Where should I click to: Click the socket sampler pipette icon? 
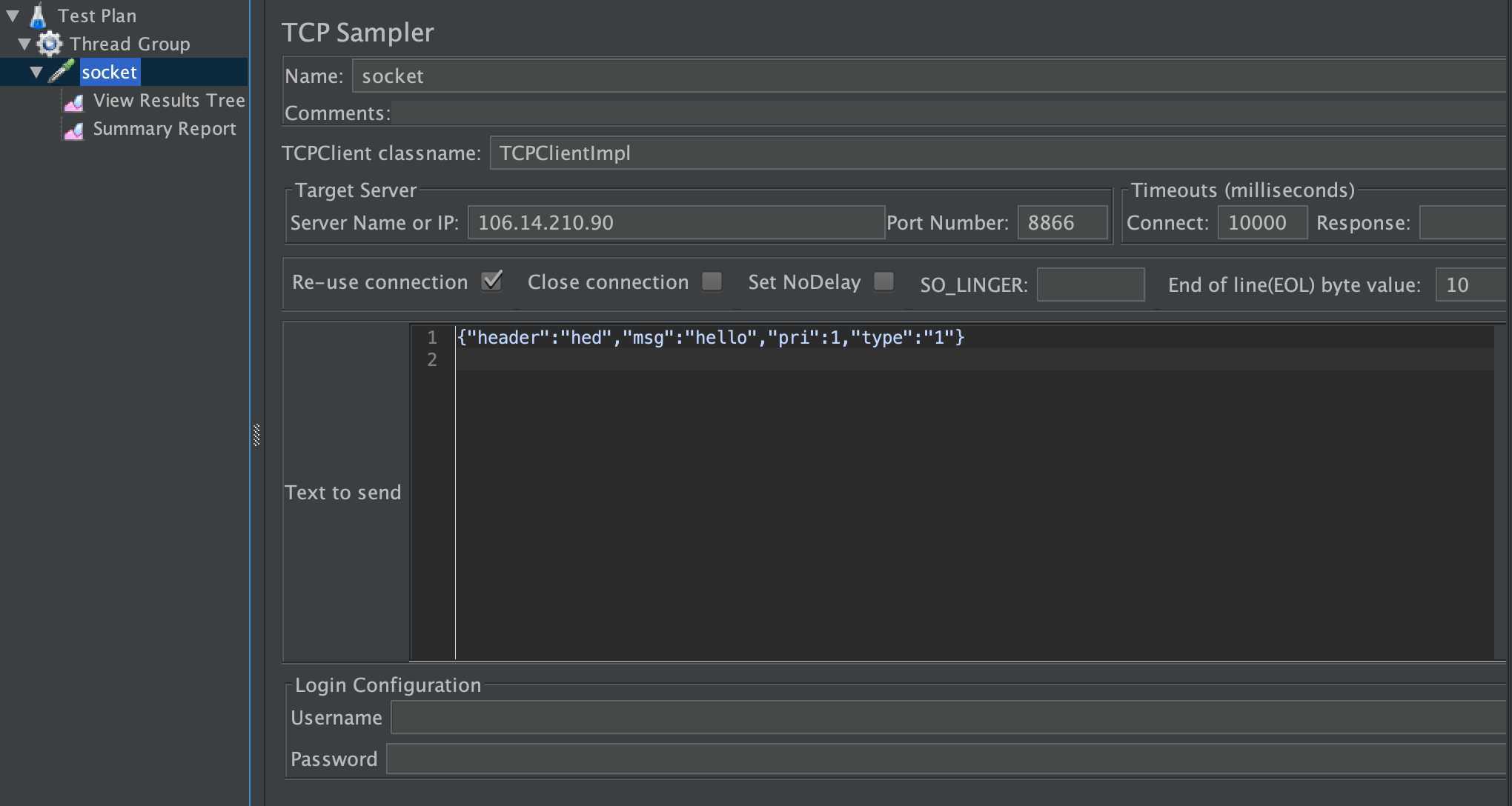coord(62,72)
